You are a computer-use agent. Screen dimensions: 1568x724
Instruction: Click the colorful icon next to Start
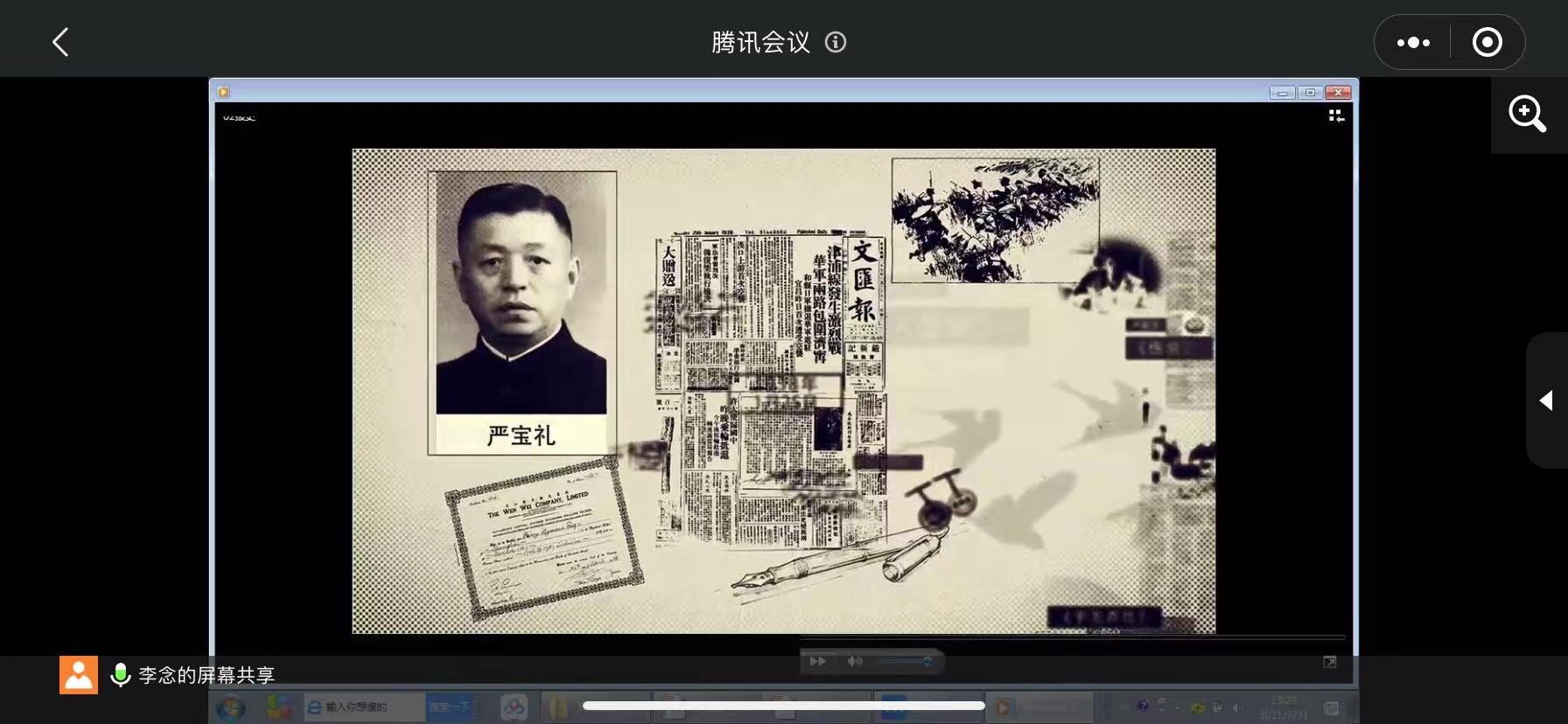tap(279, 707)
